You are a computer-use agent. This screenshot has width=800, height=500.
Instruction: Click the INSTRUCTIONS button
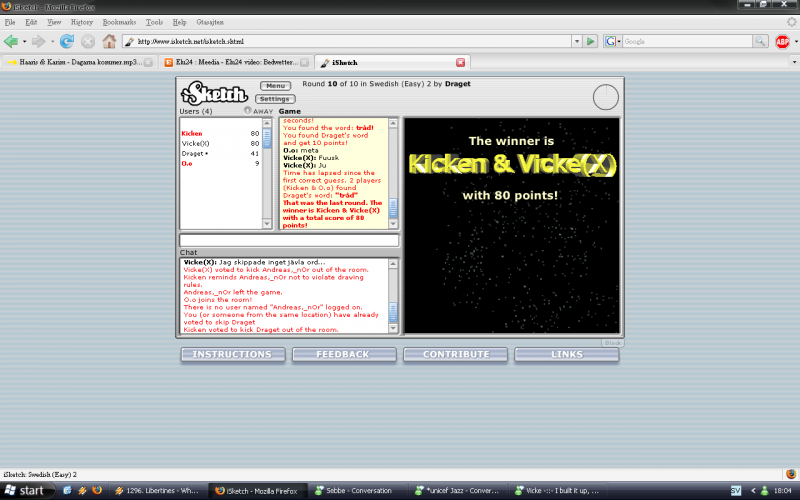231,354
